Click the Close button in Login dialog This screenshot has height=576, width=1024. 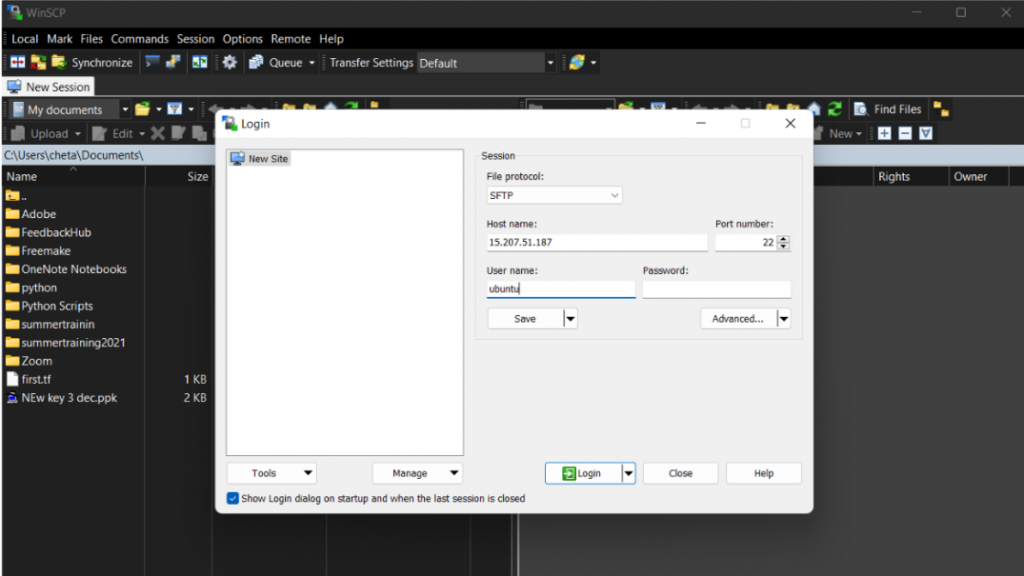coord(680,473)
